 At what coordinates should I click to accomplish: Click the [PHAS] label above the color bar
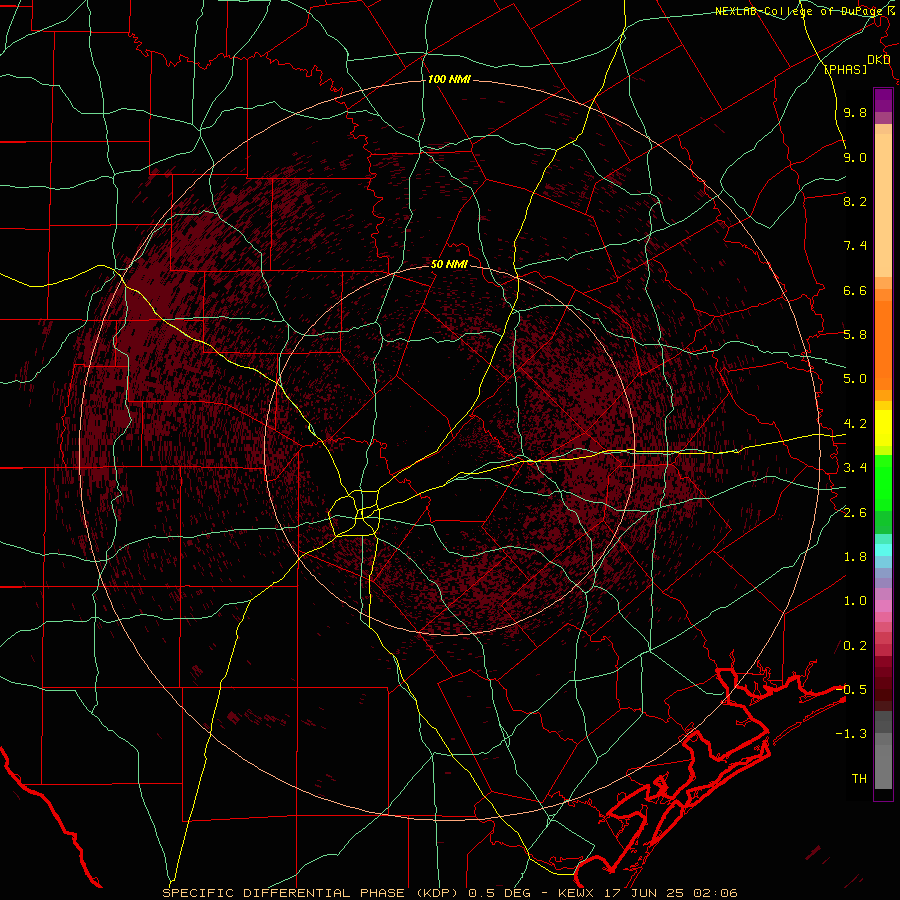pos(845,70)
